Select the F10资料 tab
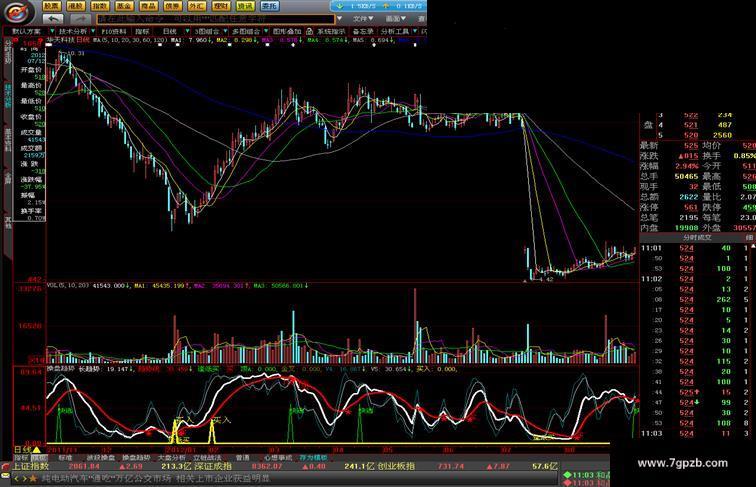 pos(114,31)
